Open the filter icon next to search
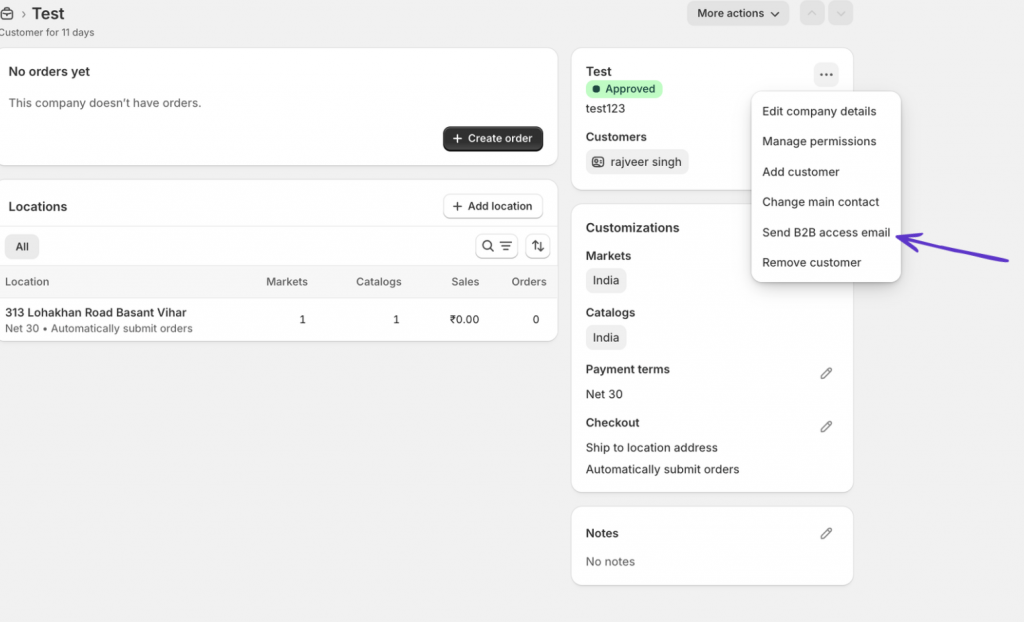The height and width of the screenshot is (622, 1024). 504,246
